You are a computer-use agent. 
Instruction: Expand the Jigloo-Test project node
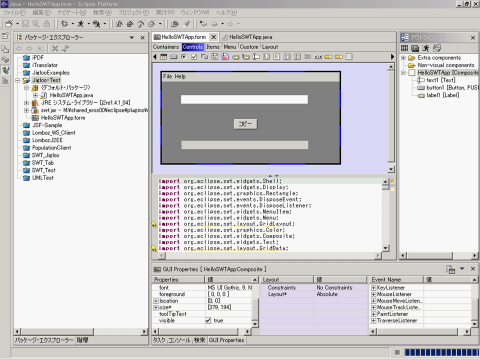(x=18, y=80)
